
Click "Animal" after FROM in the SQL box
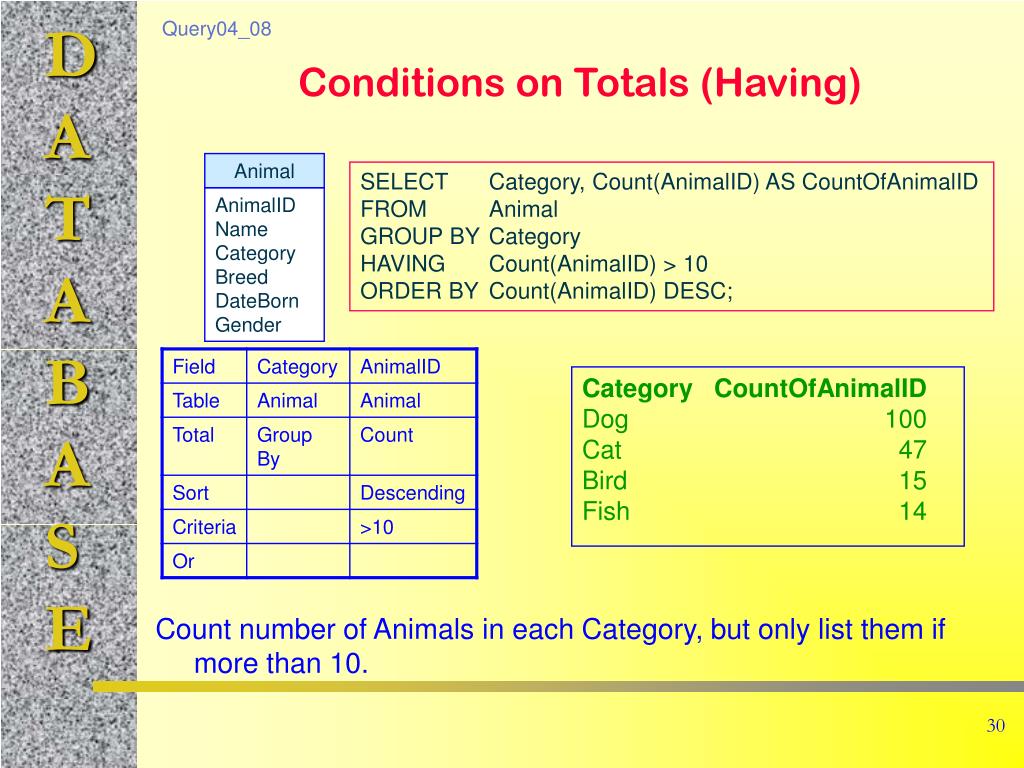pos(523,209)
